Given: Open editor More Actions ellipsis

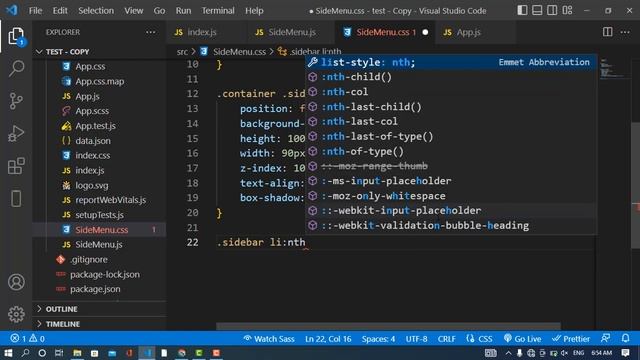Looking at the screenshot, I should (625, 32).
